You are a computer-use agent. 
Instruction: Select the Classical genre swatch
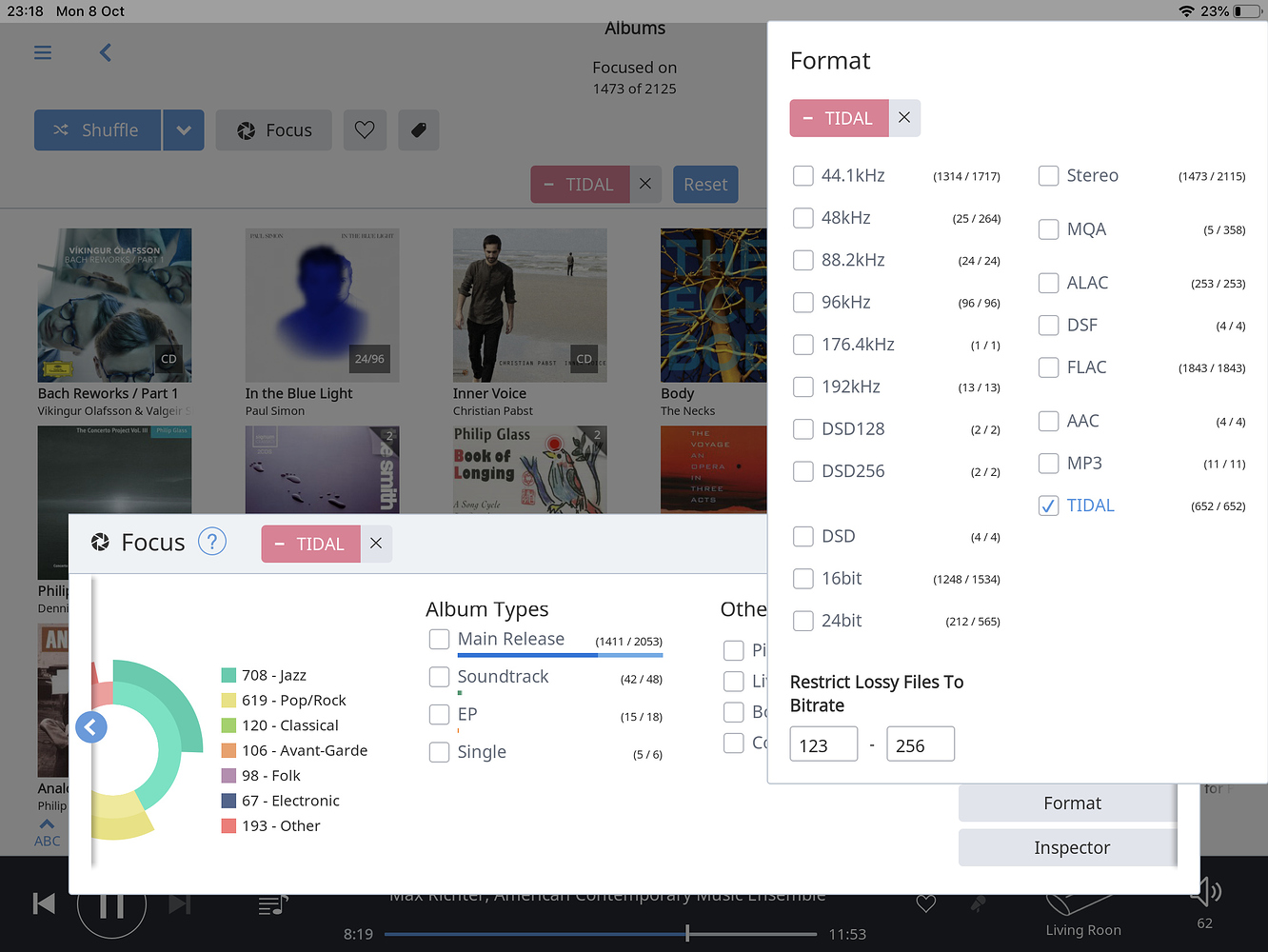coord(228,725)
